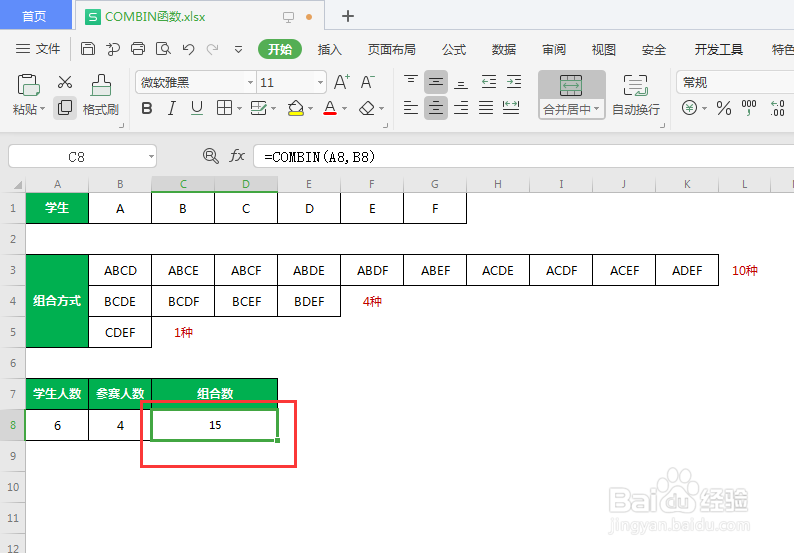The image size is (794, 553).
Task: Open 开发工具 Developer Tools tab
Action: click(719, 49)
